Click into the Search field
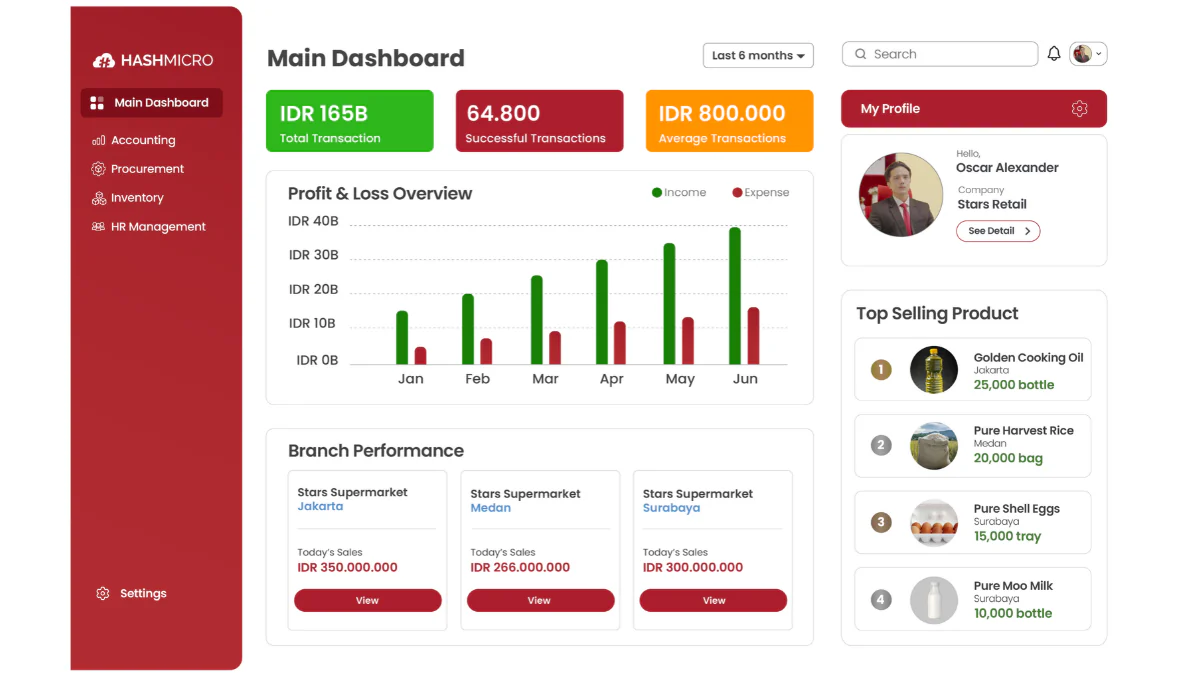Viewport: 1200px width, 675px height. 940,54
